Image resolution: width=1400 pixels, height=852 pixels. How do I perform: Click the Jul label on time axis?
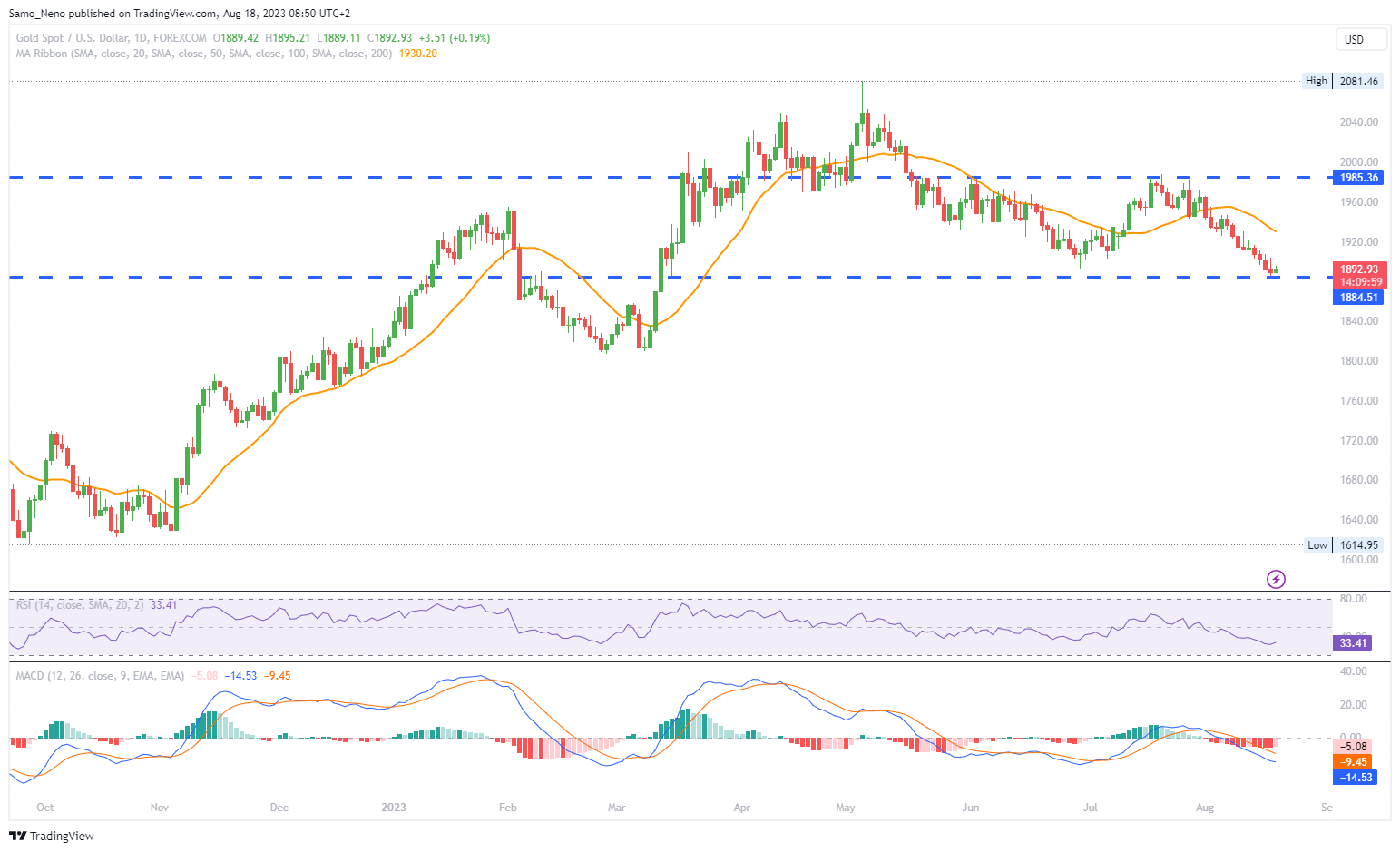click(1091, 808)
